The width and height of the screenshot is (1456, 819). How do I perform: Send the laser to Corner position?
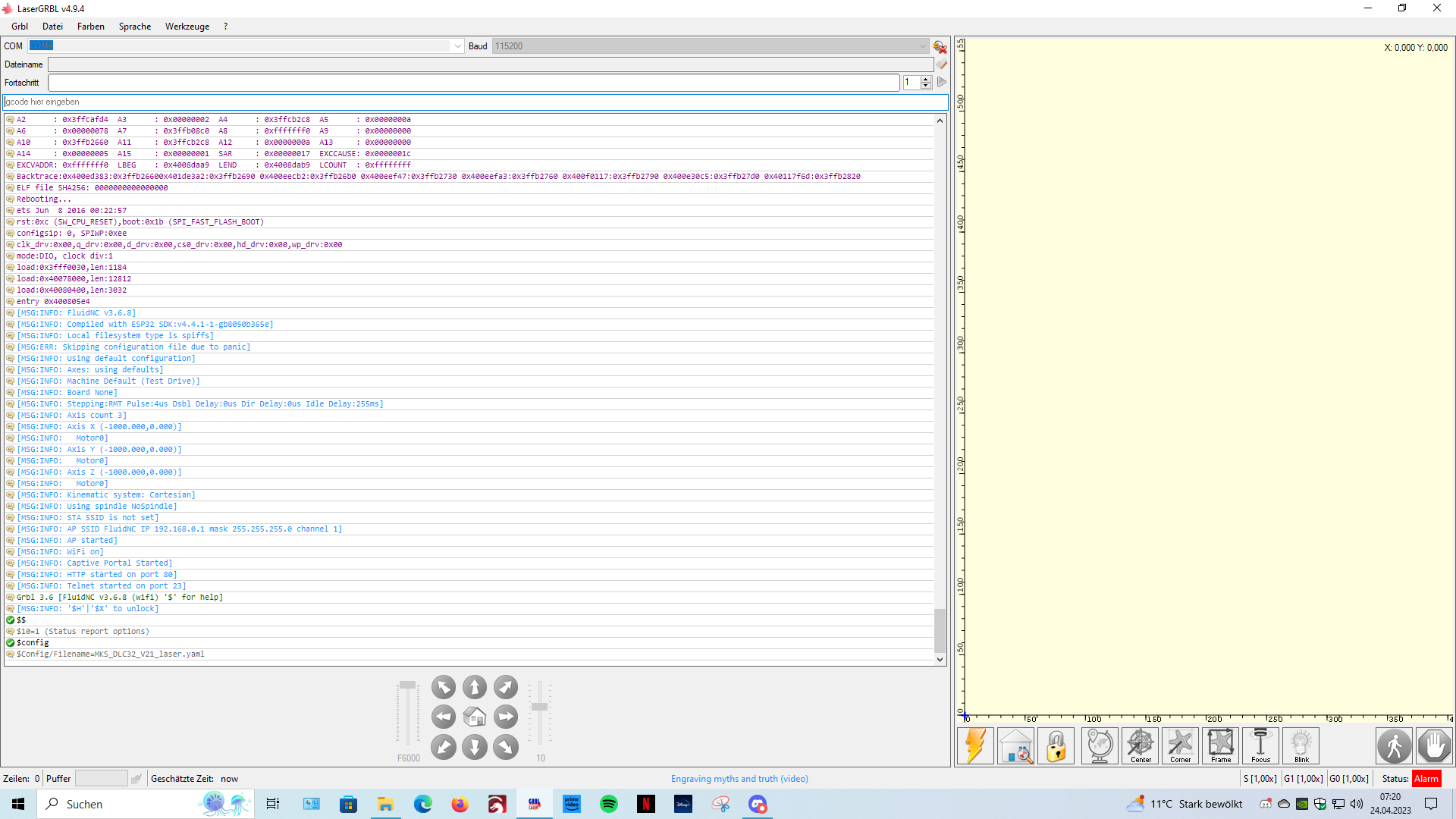coord(1181,745)
